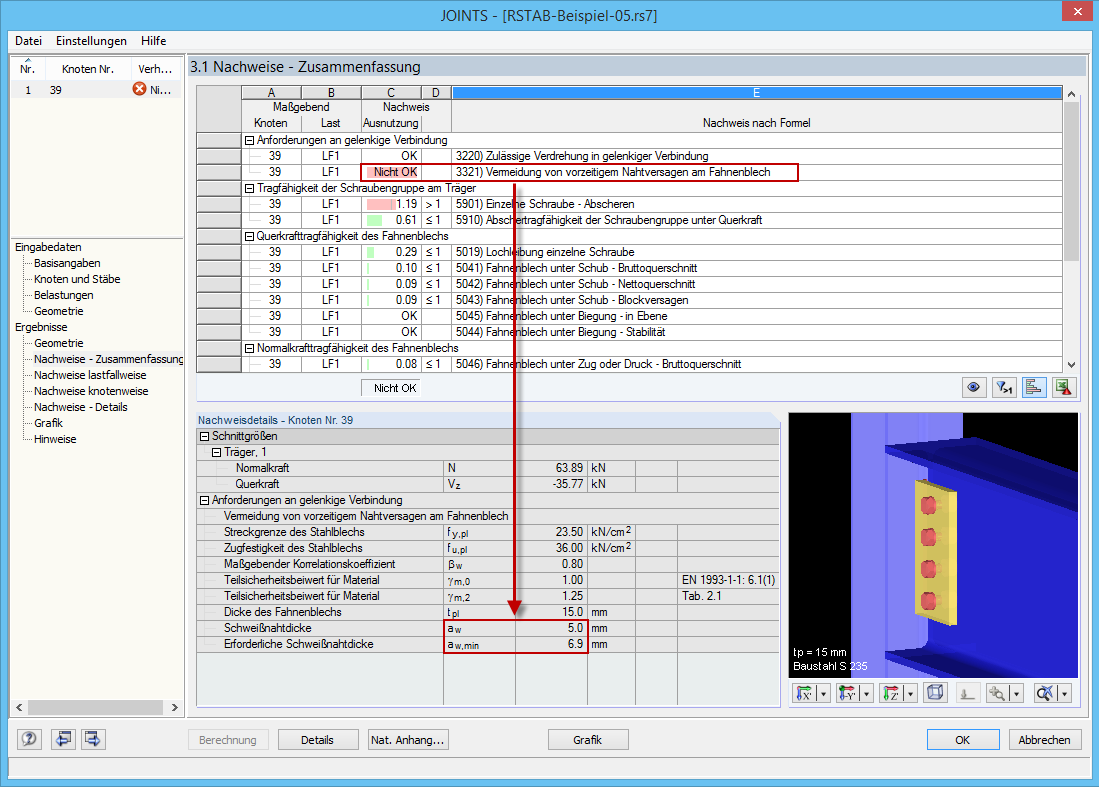
Task: Open 'Nachweise lastfallweise' in the navigator
Action: pos(90,375)
